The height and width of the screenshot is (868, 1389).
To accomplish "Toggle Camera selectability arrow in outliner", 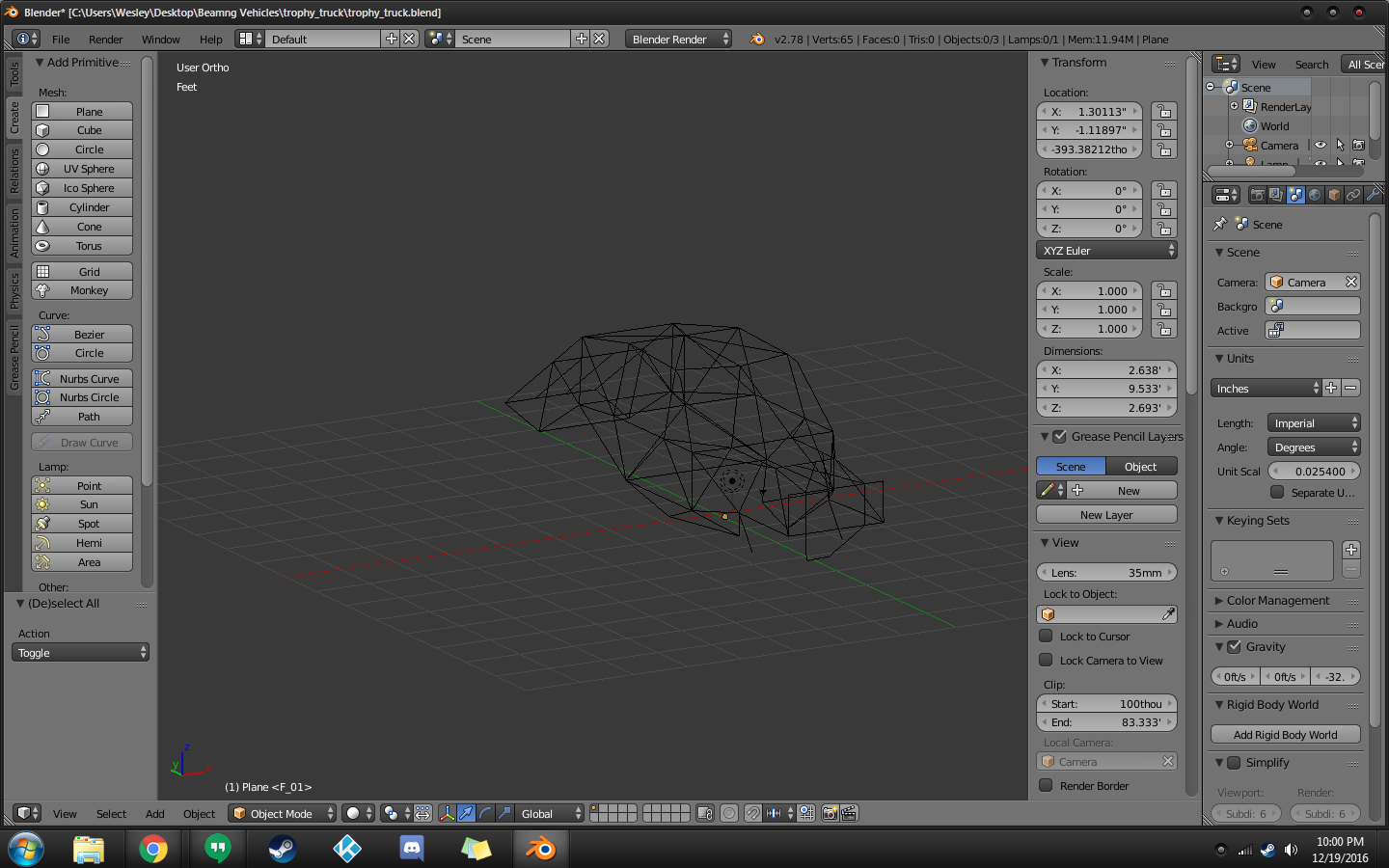I will point(1340,146).
